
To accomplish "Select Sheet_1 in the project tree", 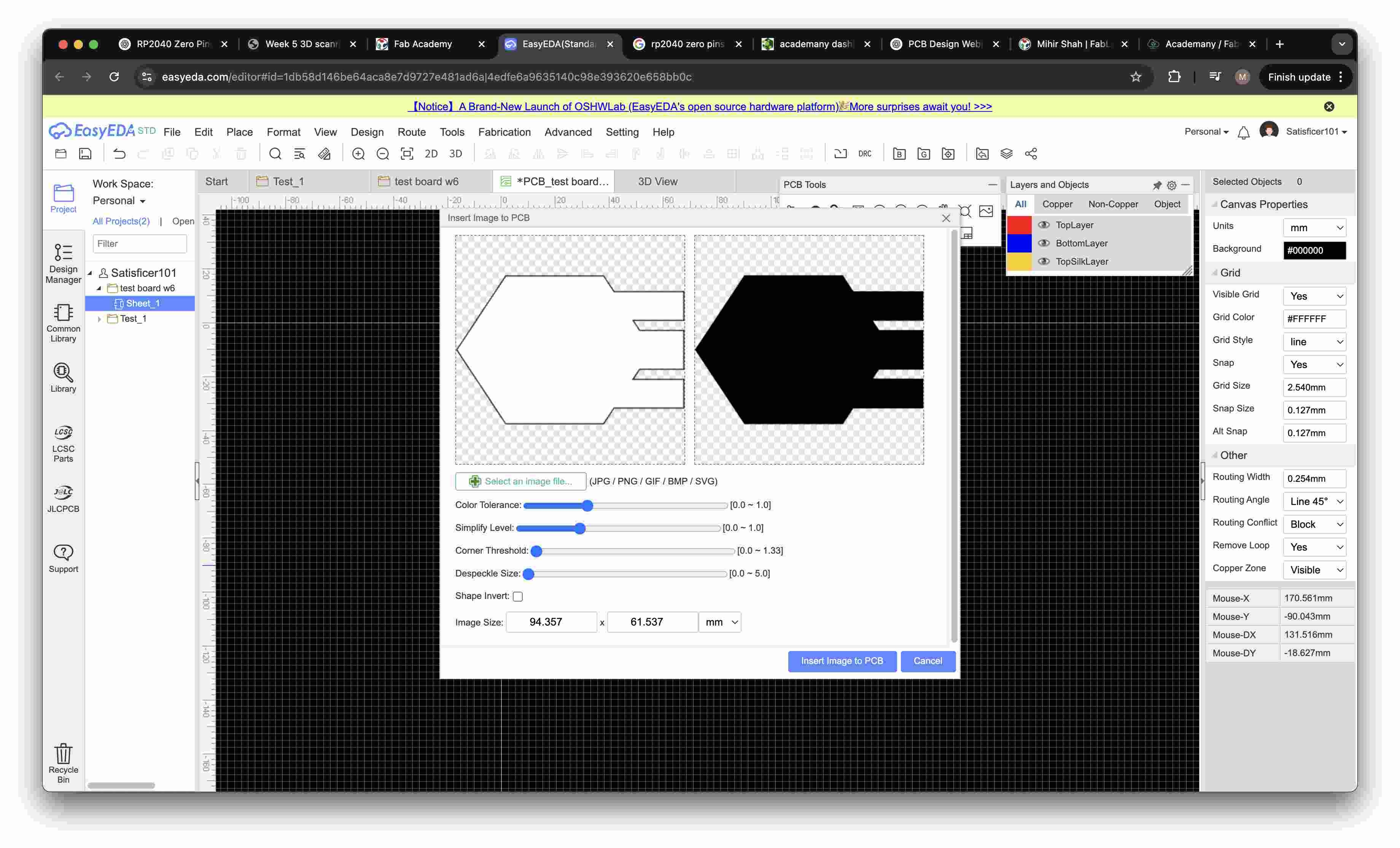I will click(140, 303).
